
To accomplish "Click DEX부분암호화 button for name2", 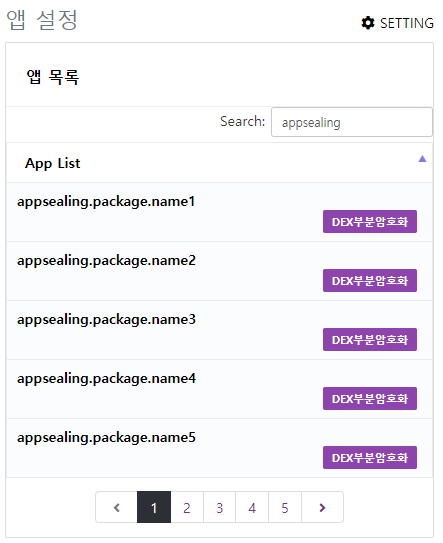I will coord(370,281).
